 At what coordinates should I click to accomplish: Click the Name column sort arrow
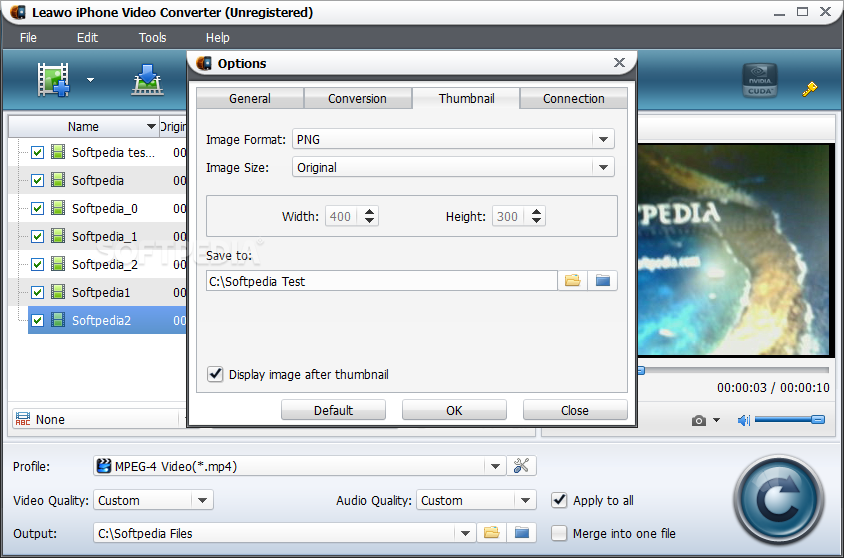pyautogui.click(x=151, y=126)
